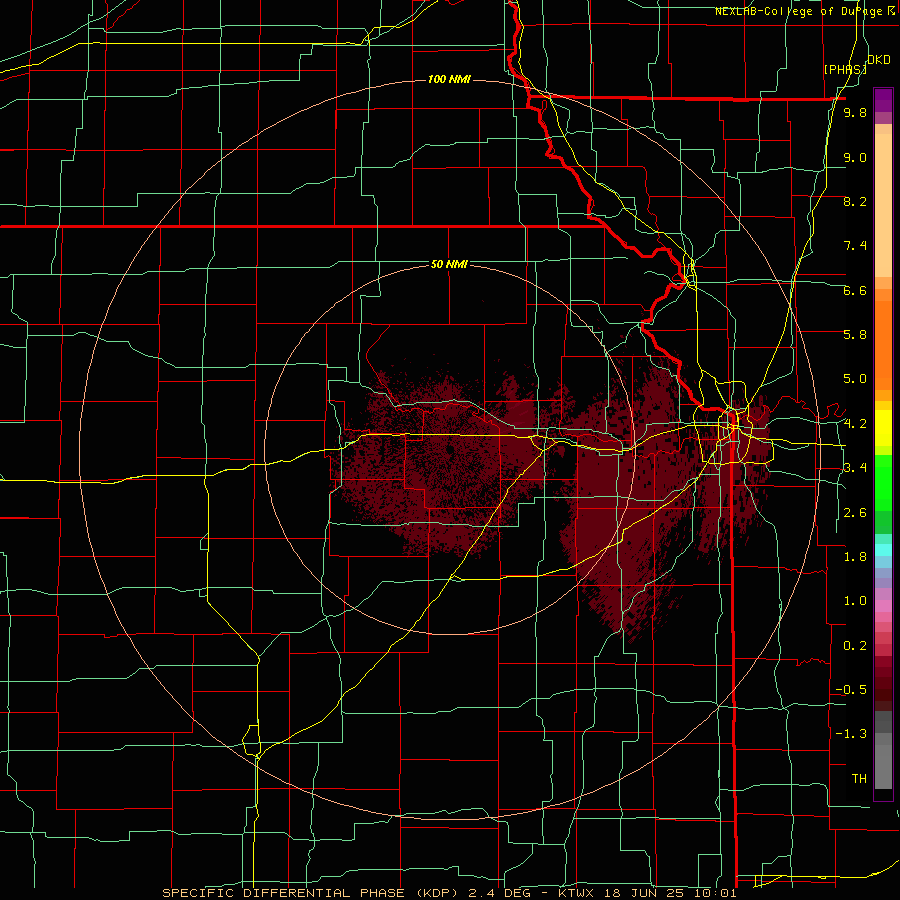Click the 7.4 legend value
Viewport: 900px width, 900px height.
[x=855, y=246]
